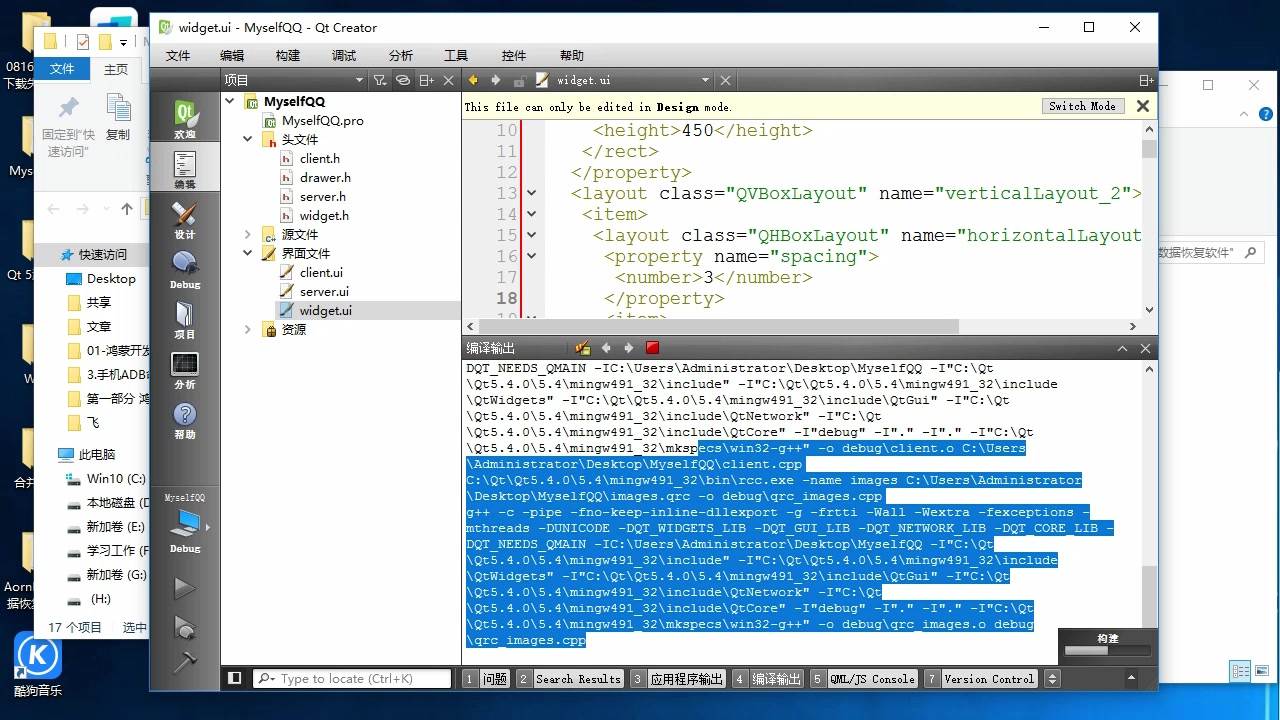Show the QML/JS Console pane
The image size is (1280, 720).
coord(864,679)
